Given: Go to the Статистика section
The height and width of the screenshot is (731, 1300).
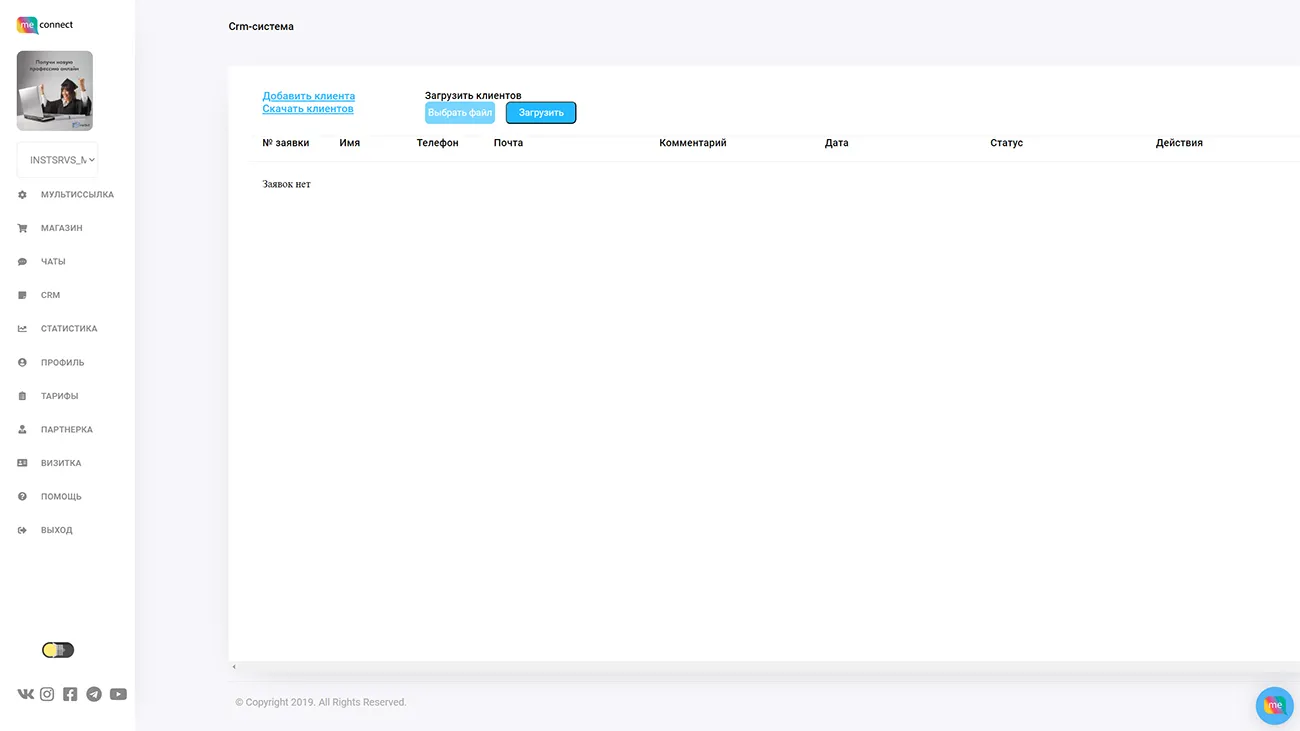Looking at the screenshot, I should coord(69,329).
